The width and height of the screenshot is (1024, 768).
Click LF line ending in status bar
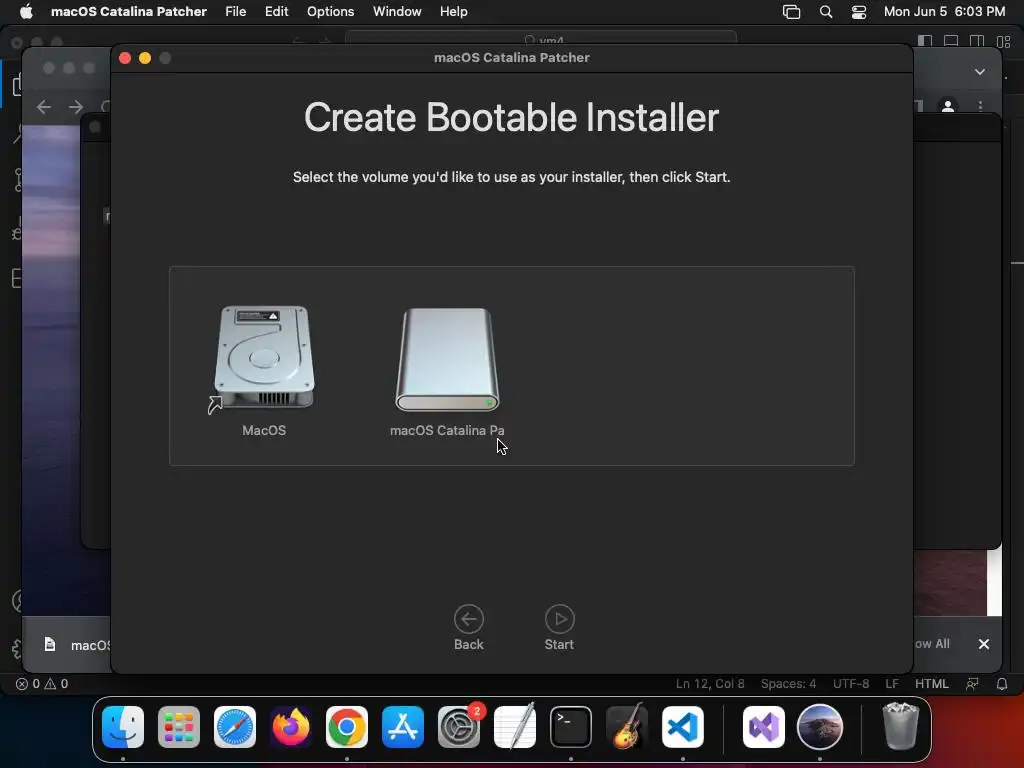tap(892, 684)
